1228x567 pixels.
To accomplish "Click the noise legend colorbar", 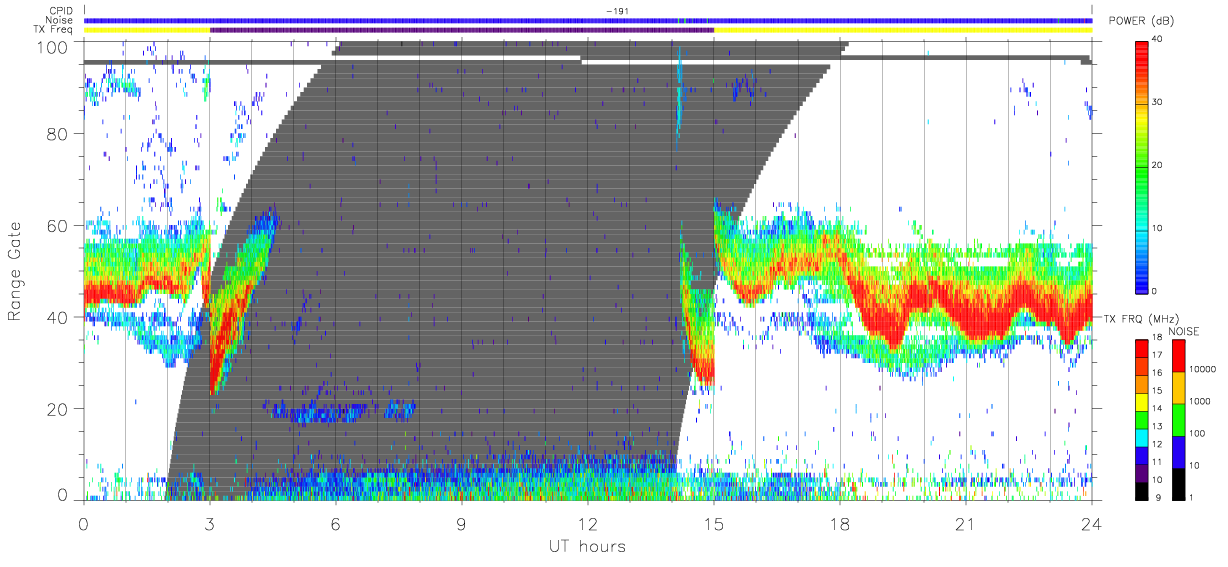I will [x=1178, y=420].
